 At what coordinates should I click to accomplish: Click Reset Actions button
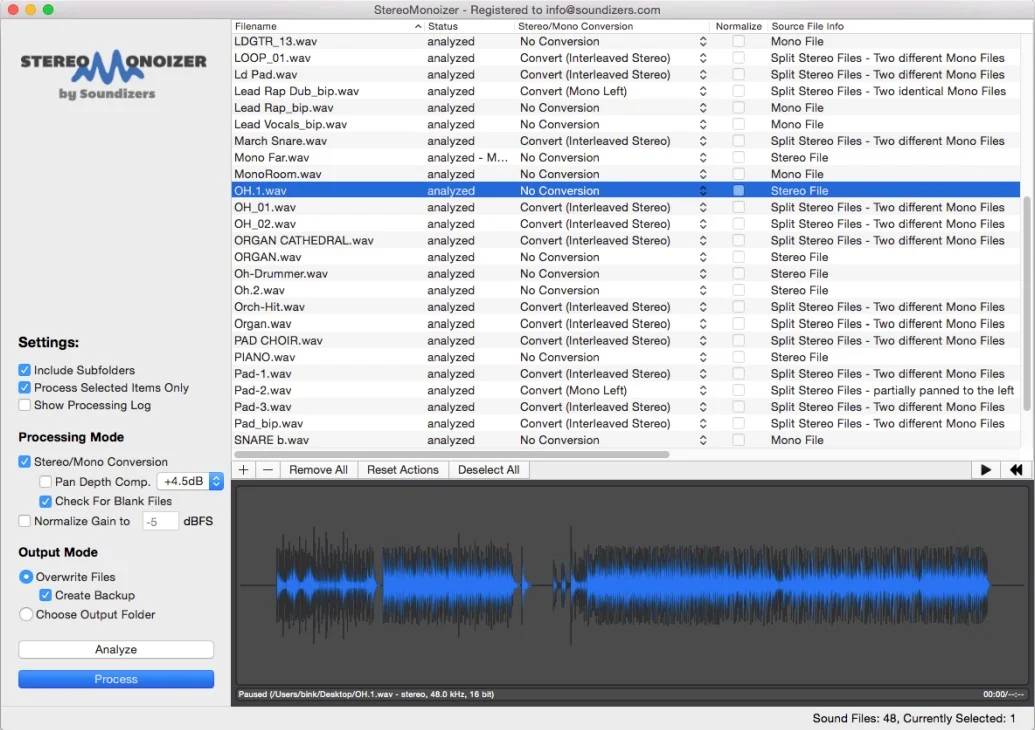(403, 470)
